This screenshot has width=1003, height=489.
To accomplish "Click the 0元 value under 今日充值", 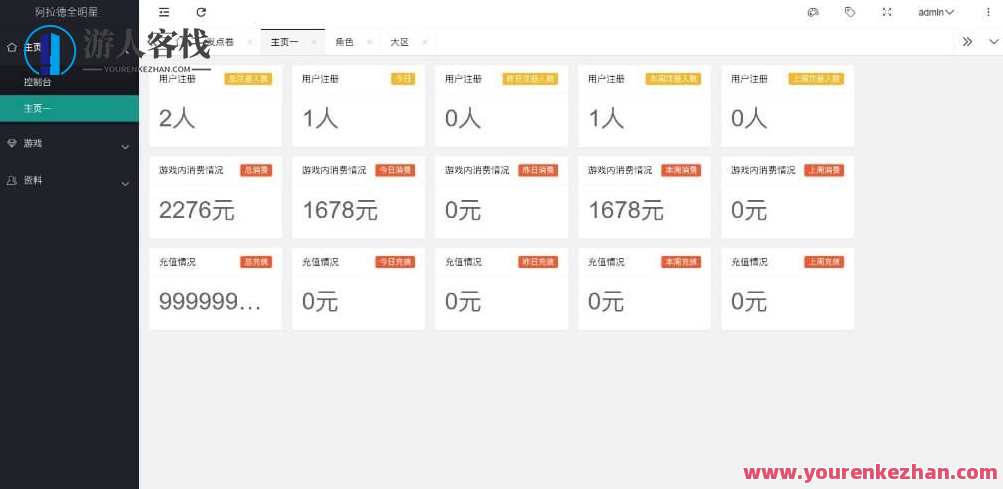I will (320, 301).
